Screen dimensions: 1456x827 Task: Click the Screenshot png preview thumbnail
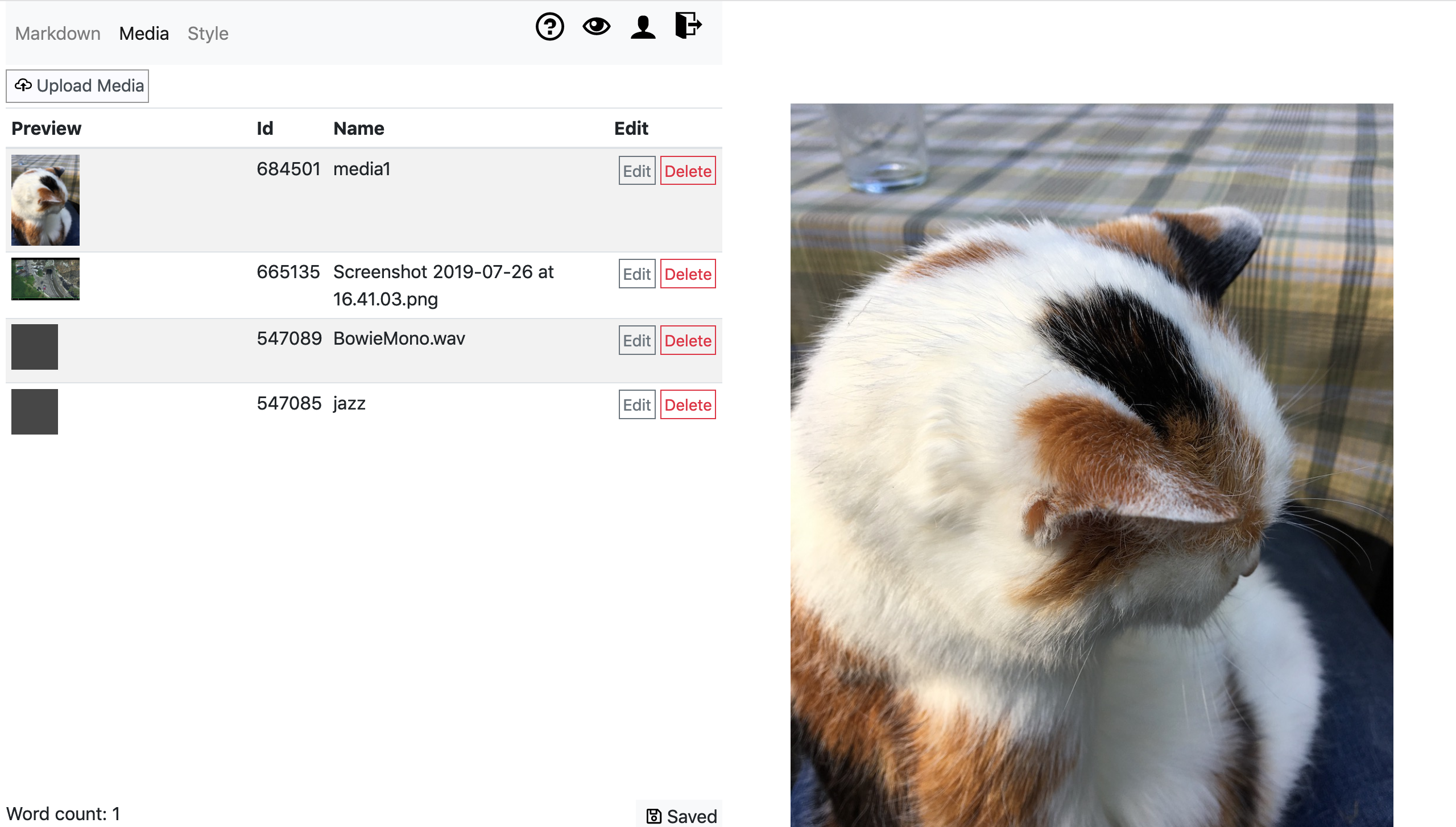[x=45, y=279]
